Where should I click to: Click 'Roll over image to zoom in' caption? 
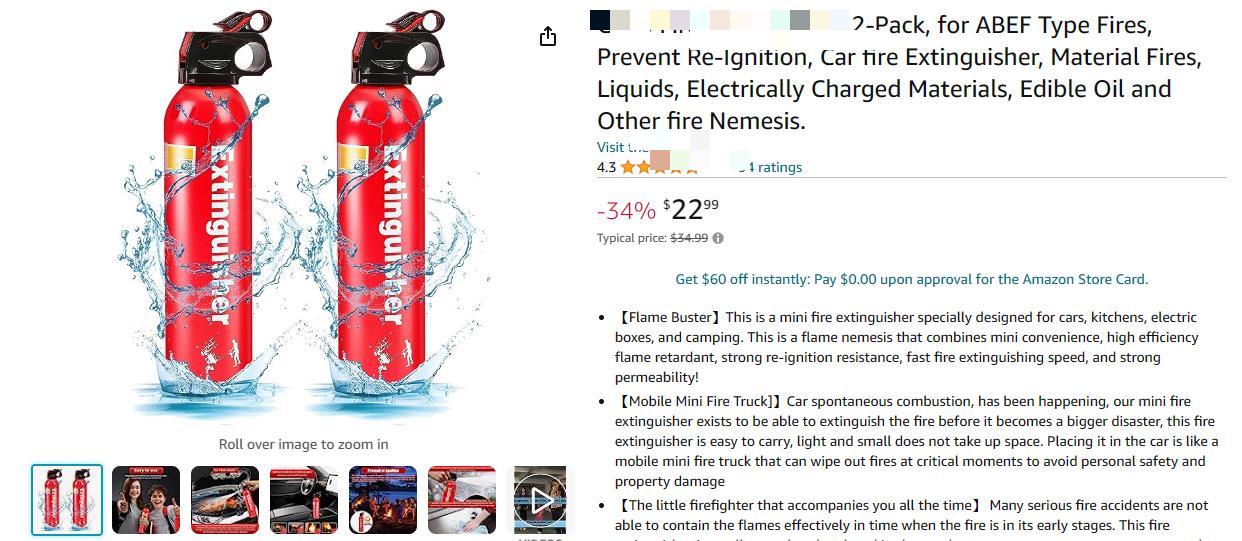(x=304, y=444)
